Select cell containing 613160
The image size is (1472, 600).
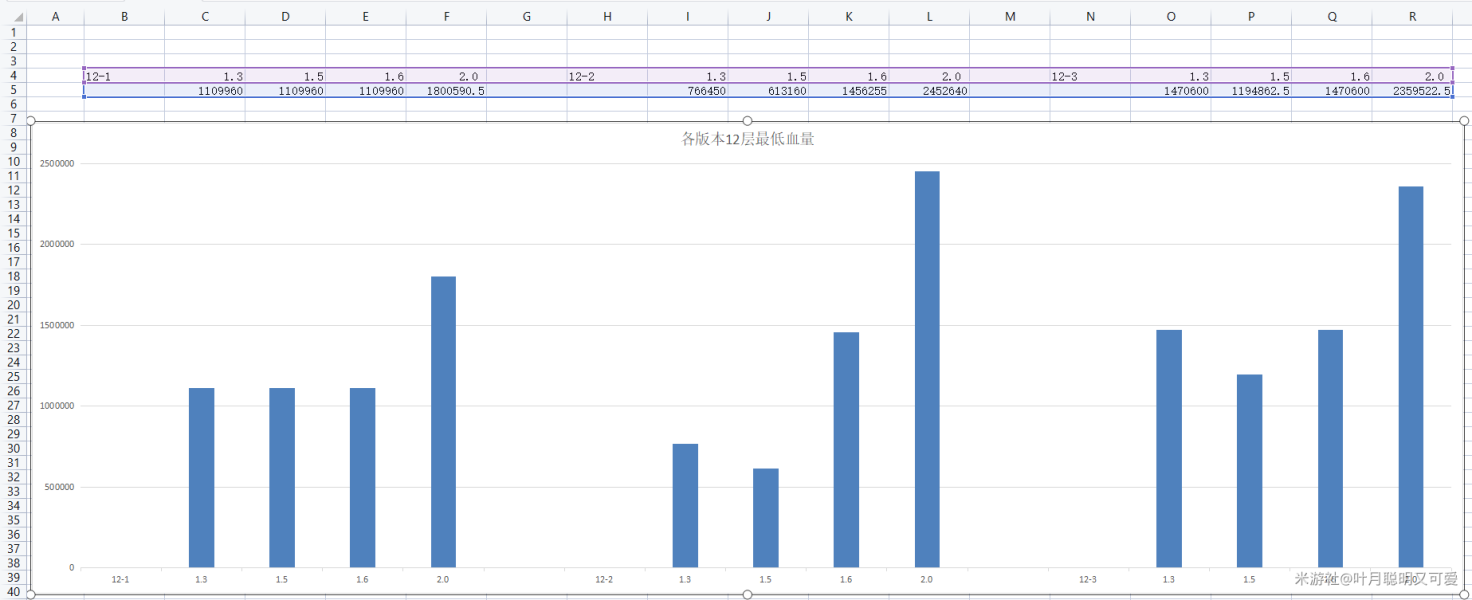[767, 91]
